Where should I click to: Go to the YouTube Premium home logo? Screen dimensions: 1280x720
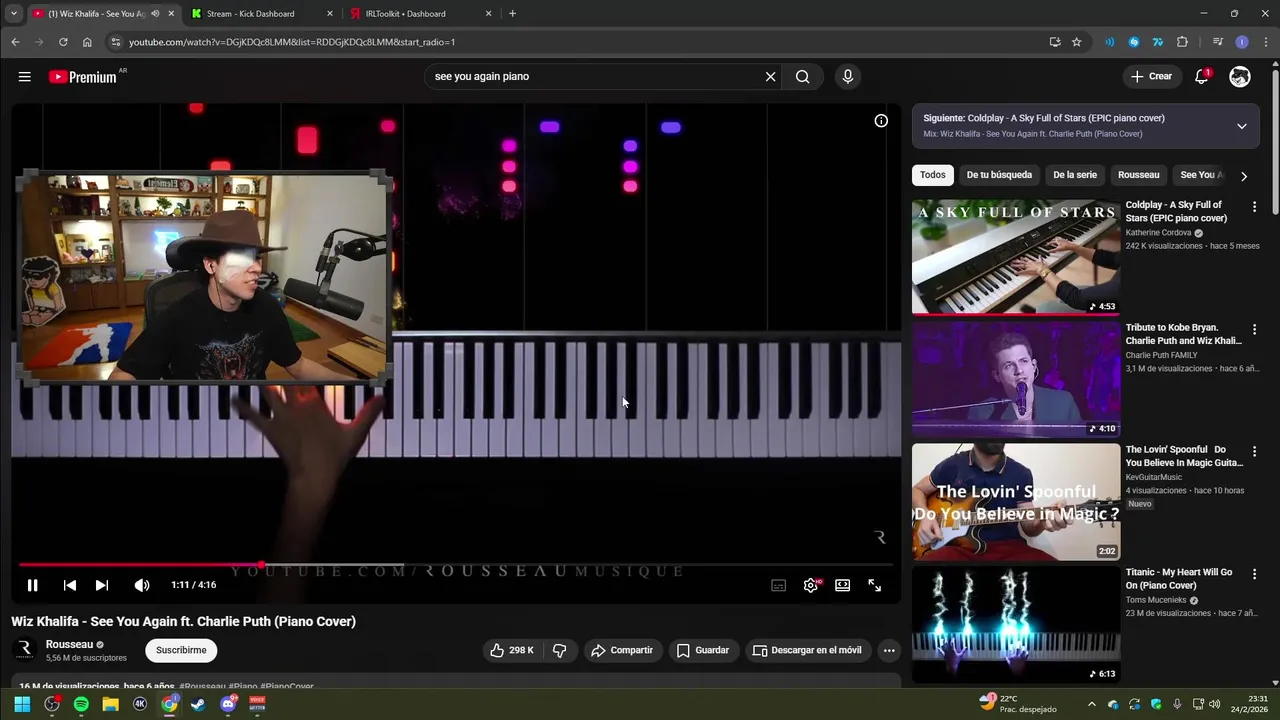coord(84,77)
